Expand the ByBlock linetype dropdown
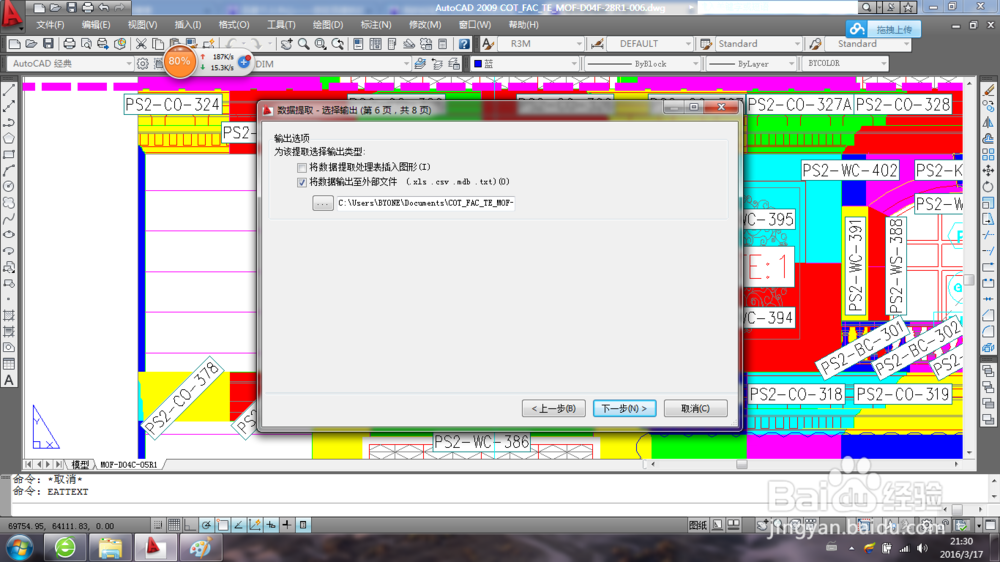This screenshot has width=1000, height=562. pos(695,64)
